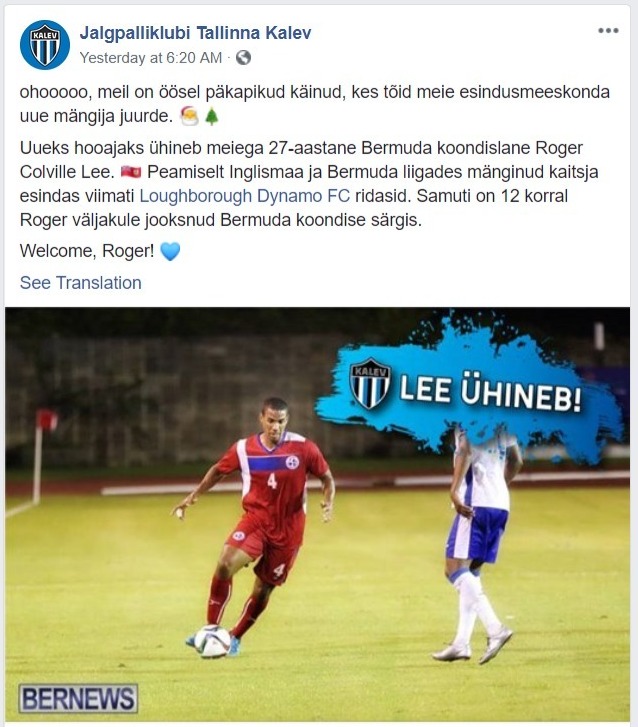
Task: Click the public globe privacy icon
Action: click(x=243, y=58)
